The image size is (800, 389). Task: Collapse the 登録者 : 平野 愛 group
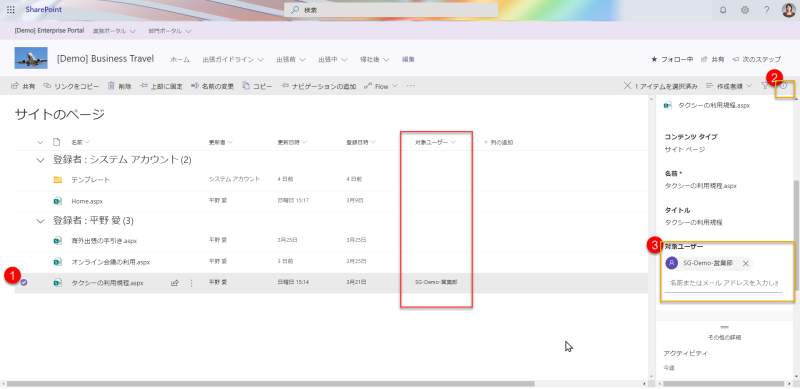point(40,221)
